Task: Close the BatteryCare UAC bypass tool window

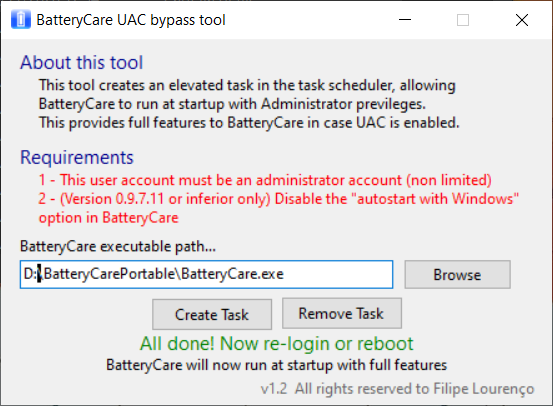Action: (x=522, y=20)
